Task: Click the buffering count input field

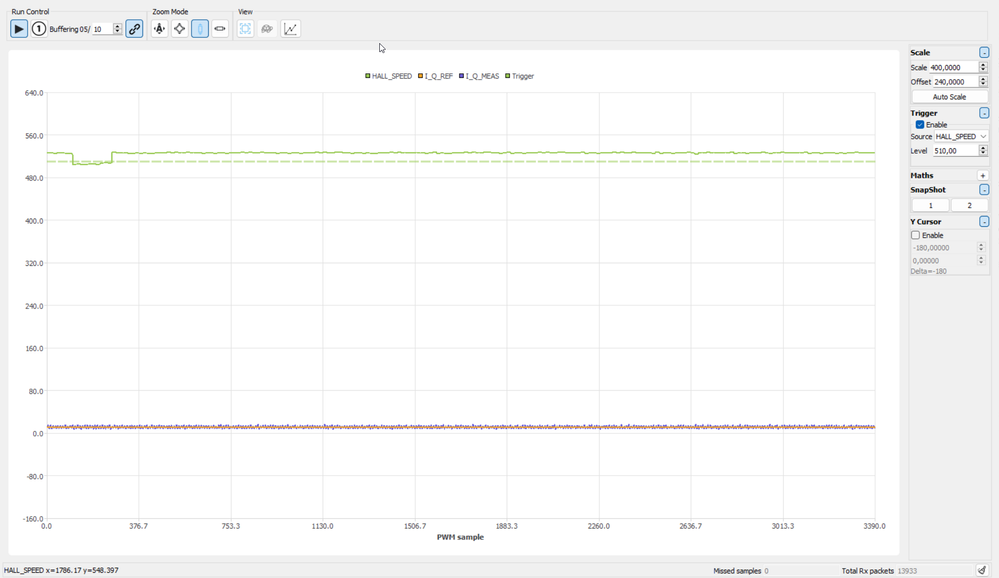Action: pos(102,29)
